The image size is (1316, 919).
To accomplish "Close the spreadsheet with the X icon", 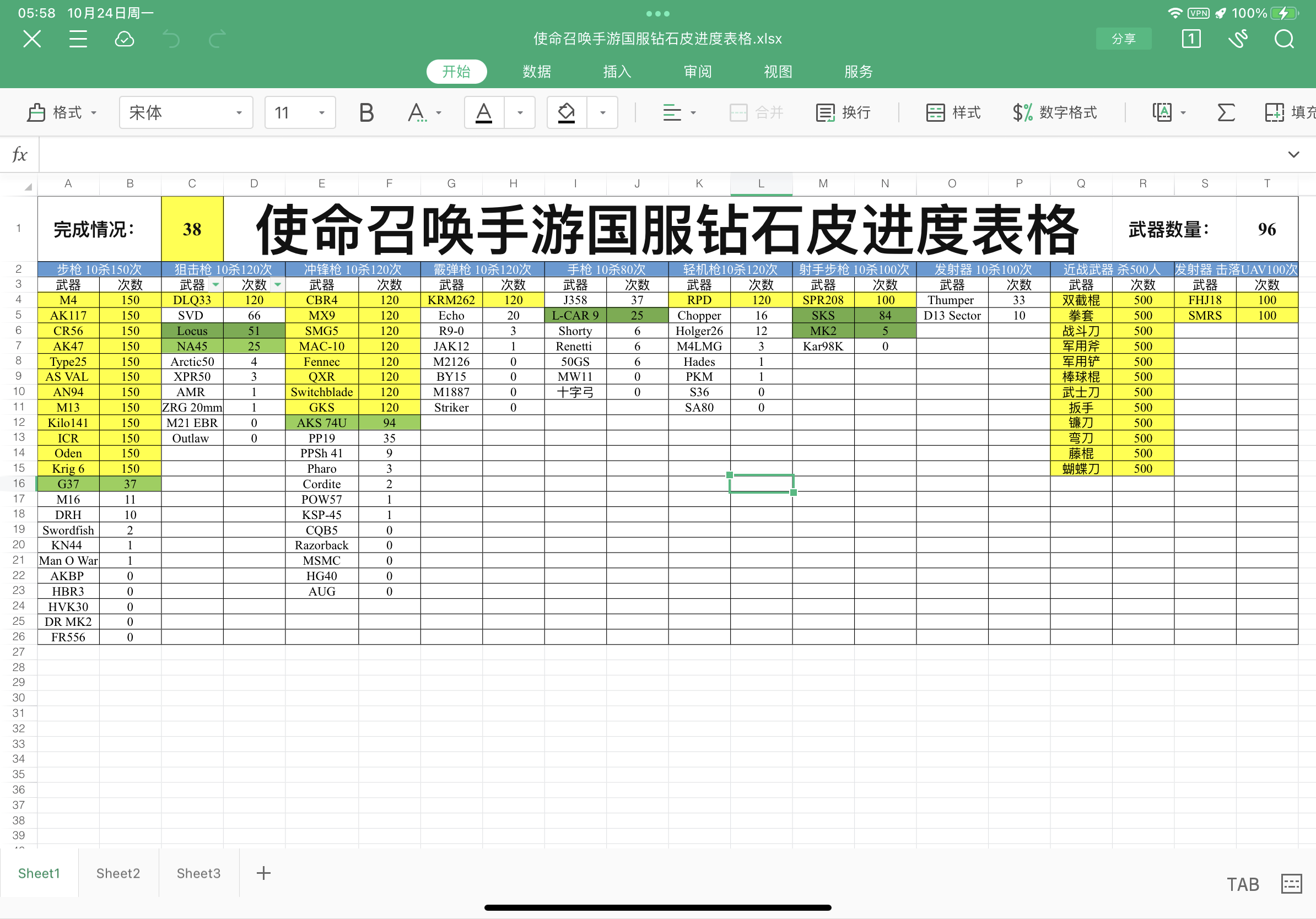I will 32,39.
